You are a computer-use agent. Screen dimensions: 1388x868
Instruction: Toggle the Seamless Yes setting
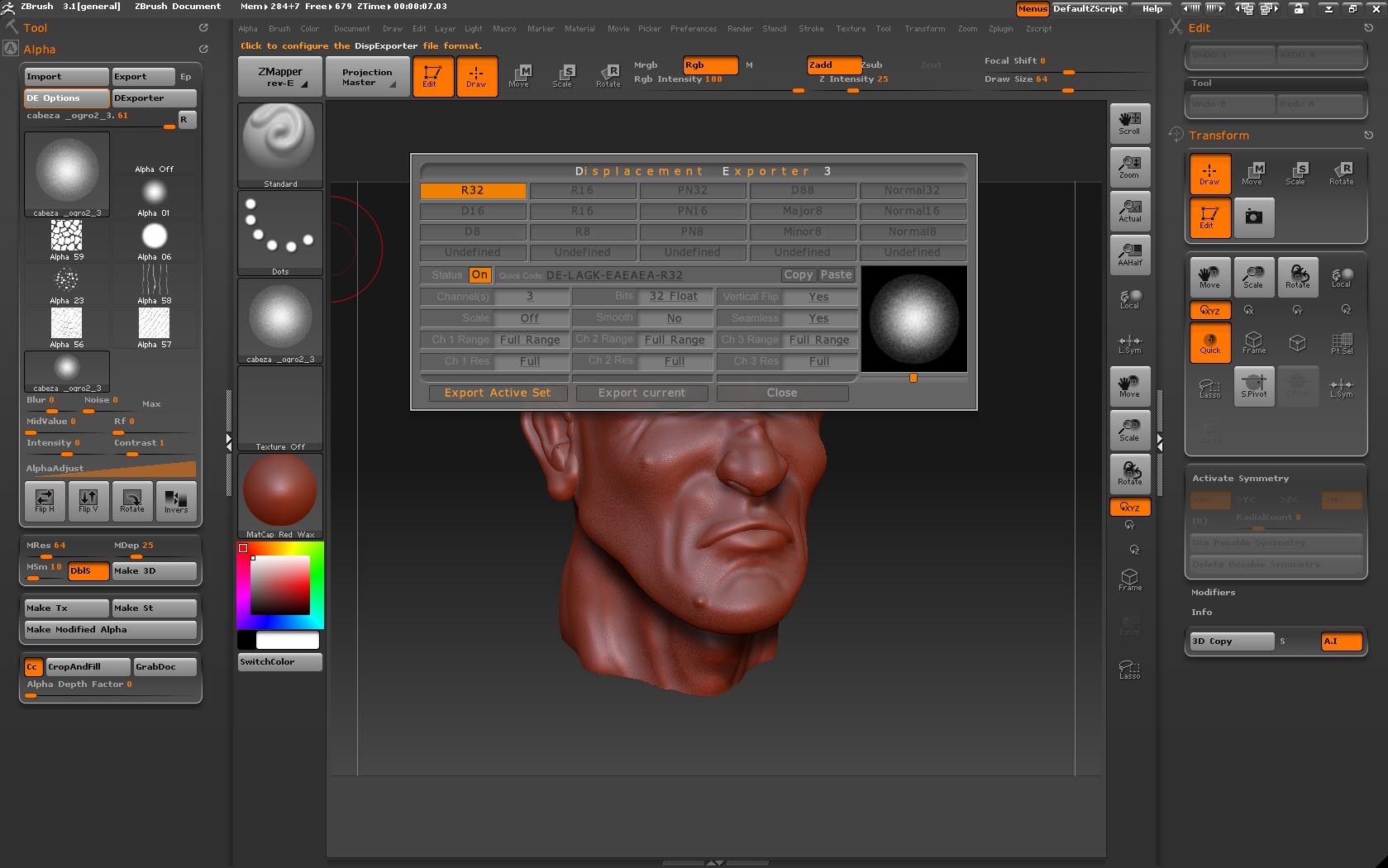[x=818, y=318]
